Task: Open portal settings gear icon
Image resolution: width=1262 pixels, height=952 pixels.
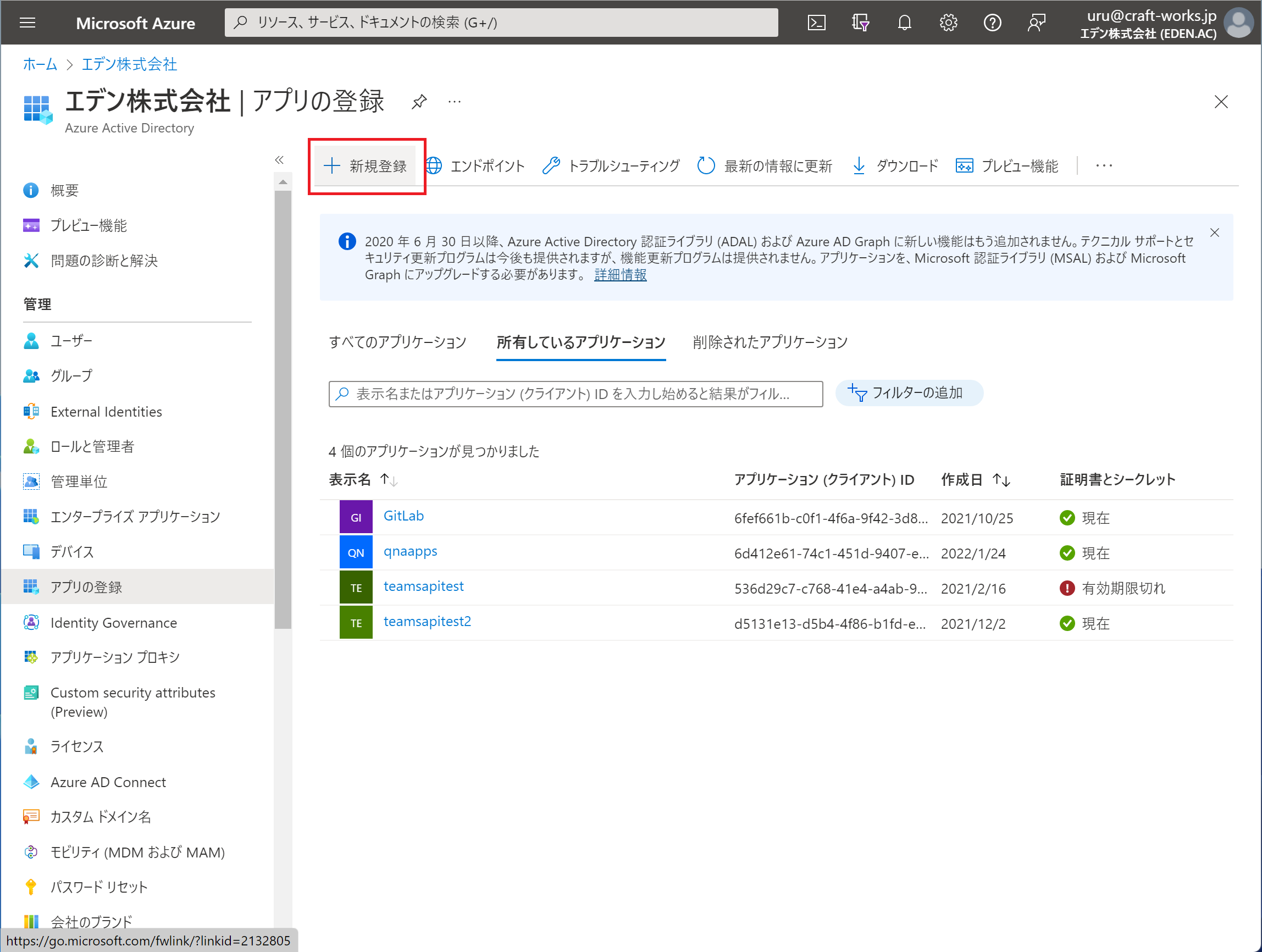Action: 948,23
